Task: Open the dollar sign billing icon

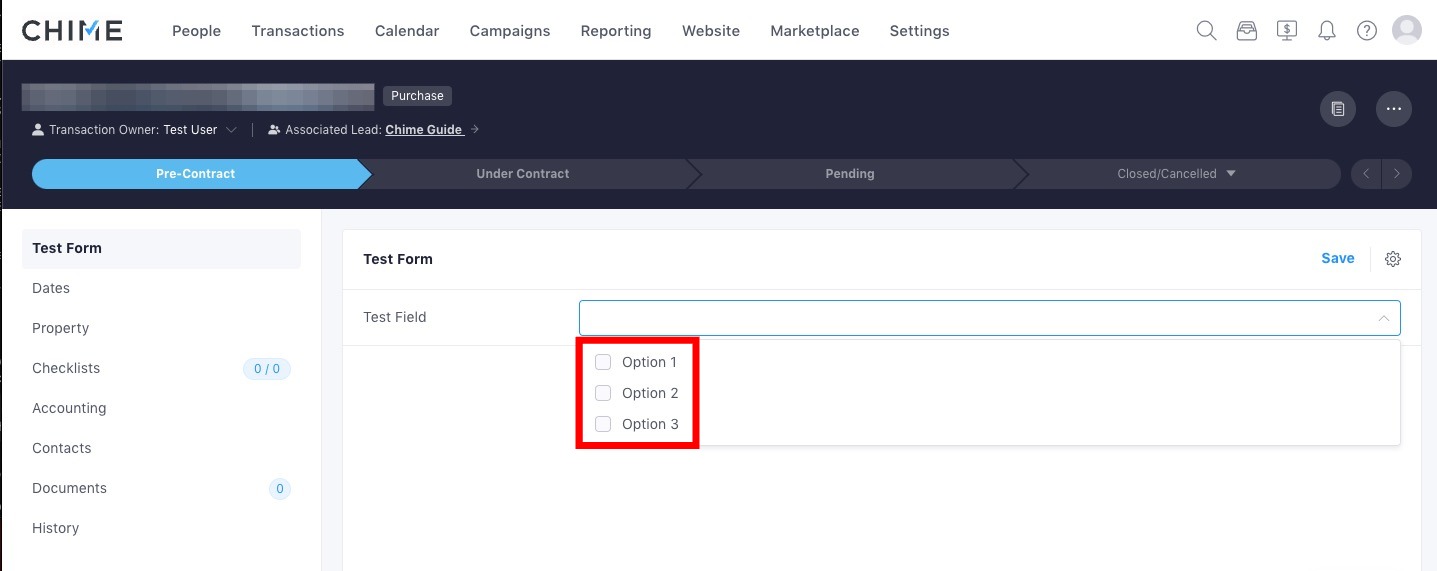Action: (x=1287, y=31)
